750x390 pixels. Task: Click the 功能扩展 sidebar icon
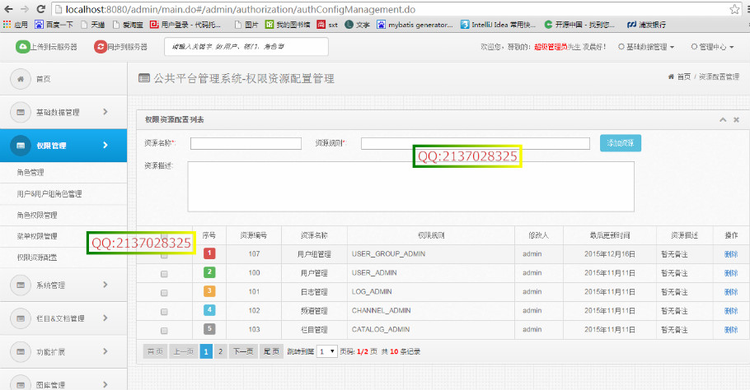(x=20, y=352)
